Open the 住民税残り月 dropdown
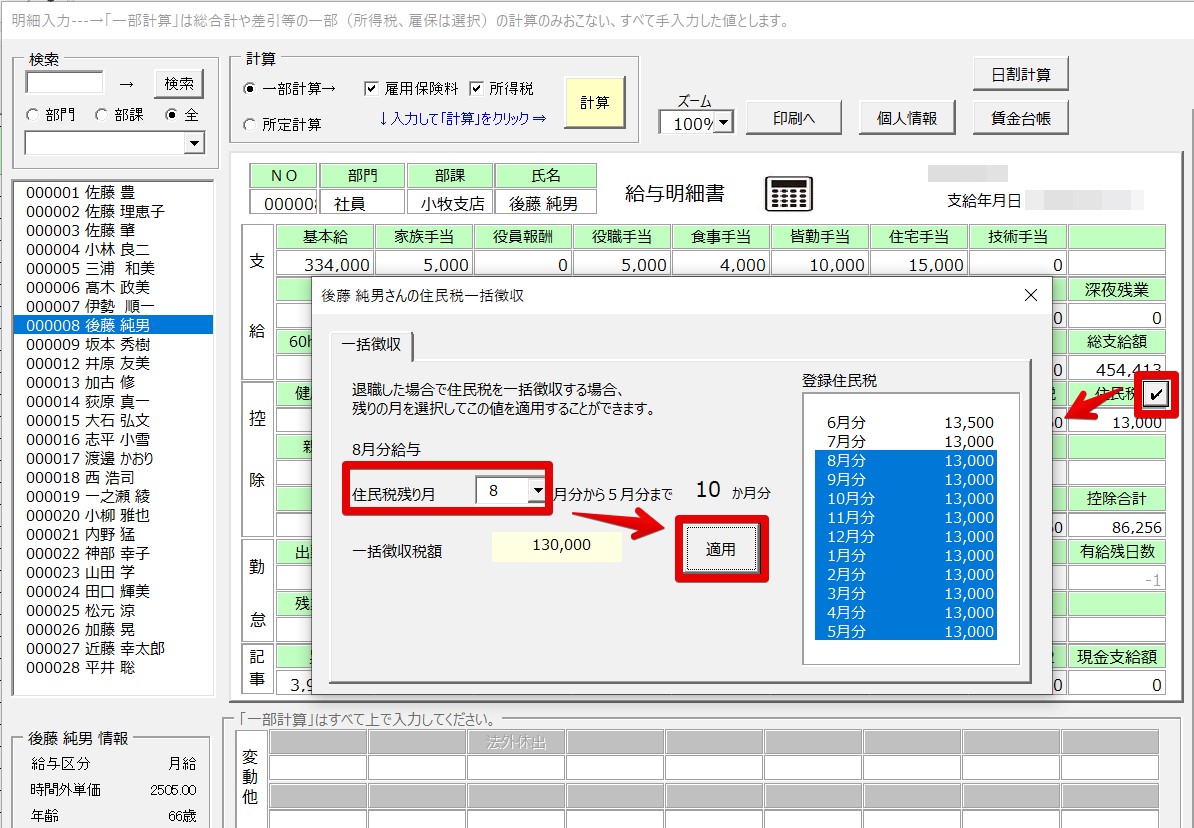The height and width of the screenshot is (828, 1194). [537, 491]
